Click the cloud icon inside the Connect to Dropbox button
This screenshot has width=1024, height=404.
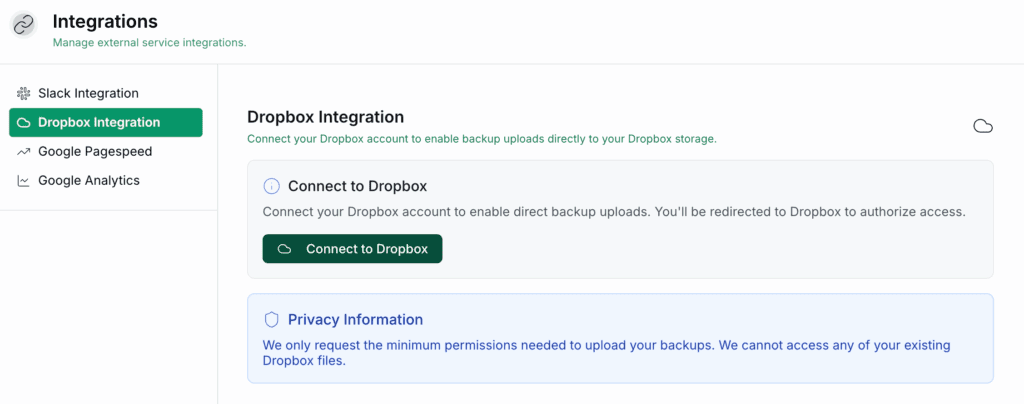[284, 249]
